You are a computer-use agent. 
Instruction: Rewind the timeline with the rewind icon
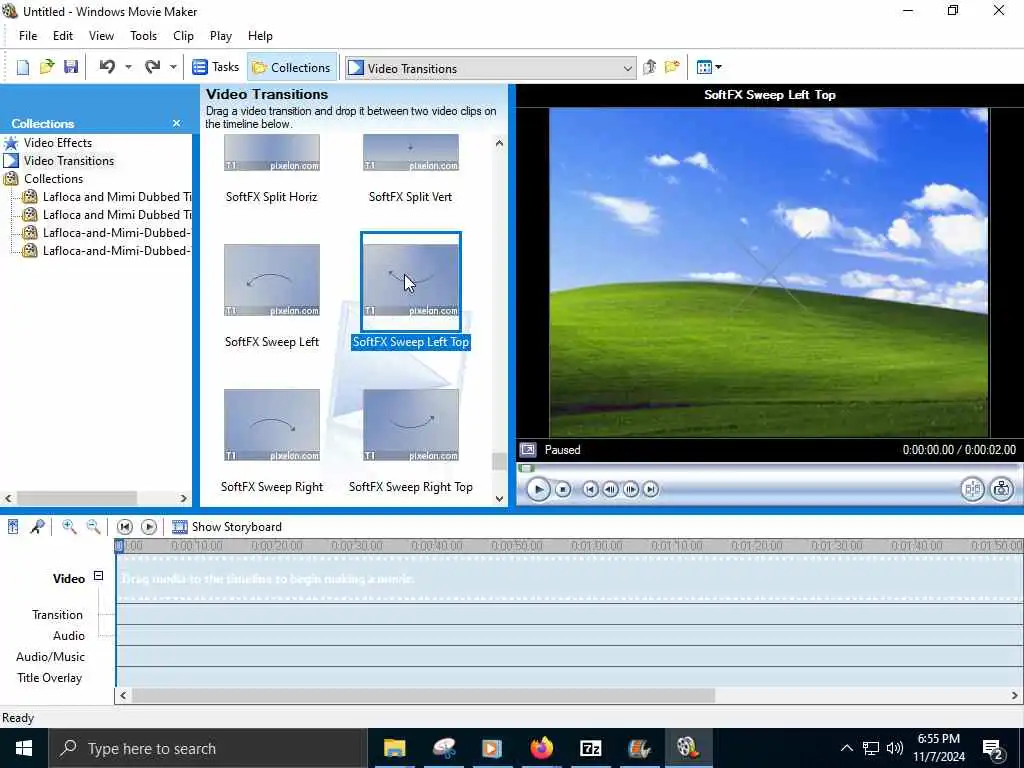coord(125,527)
